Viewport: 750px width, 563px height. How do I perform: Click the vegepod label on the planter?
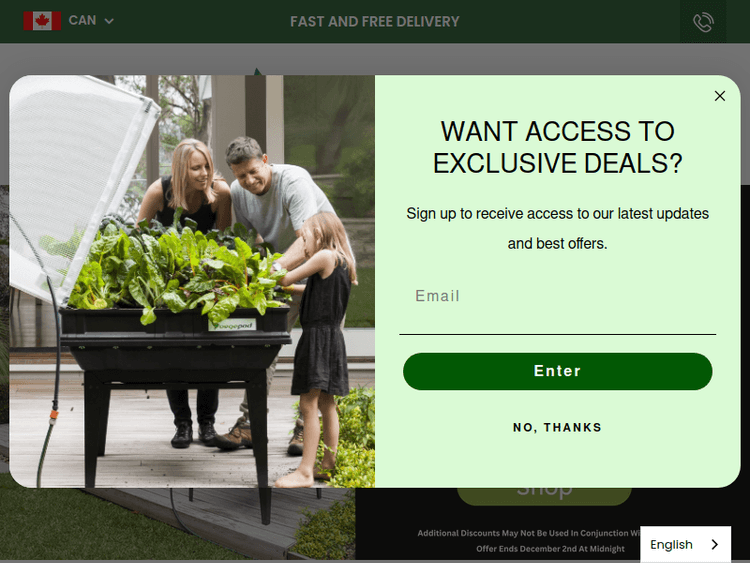tap(232, 325)
